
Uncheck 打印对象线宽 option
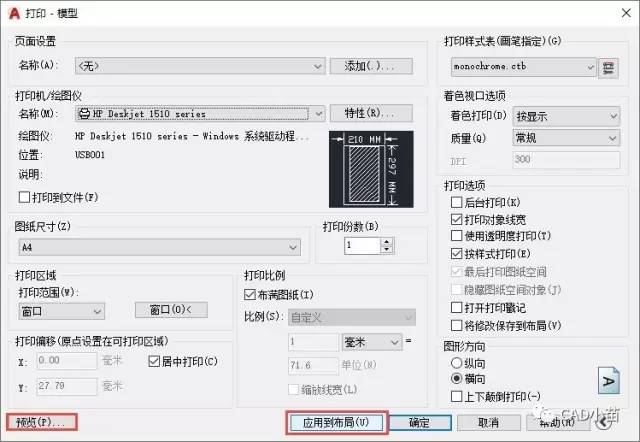pyautogui.click(x=456, y=220)
